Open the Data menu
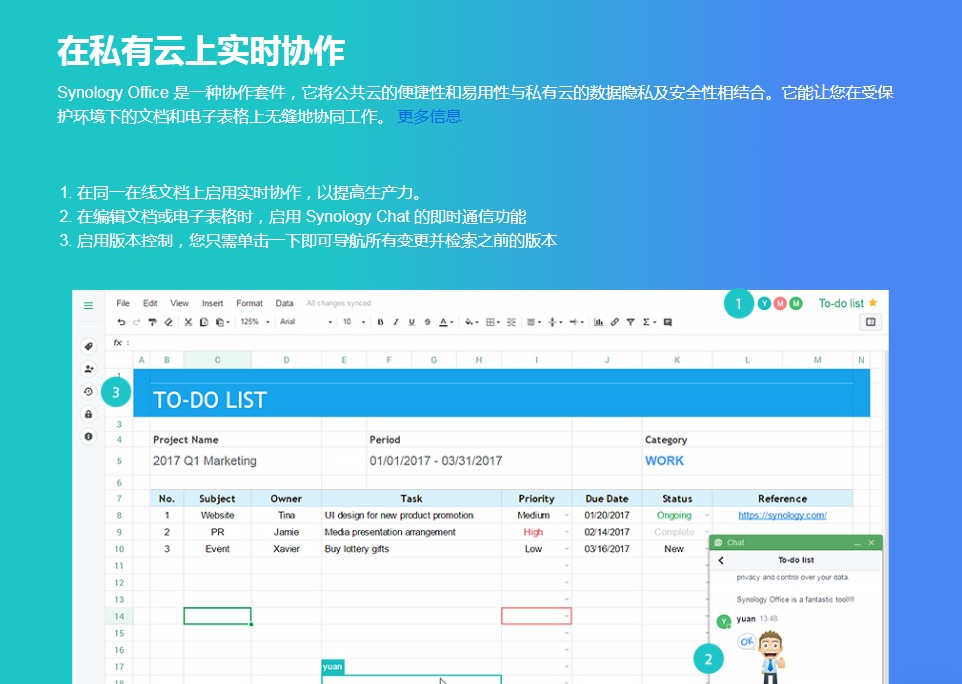 pyautogui.click(x=284, y=303)
